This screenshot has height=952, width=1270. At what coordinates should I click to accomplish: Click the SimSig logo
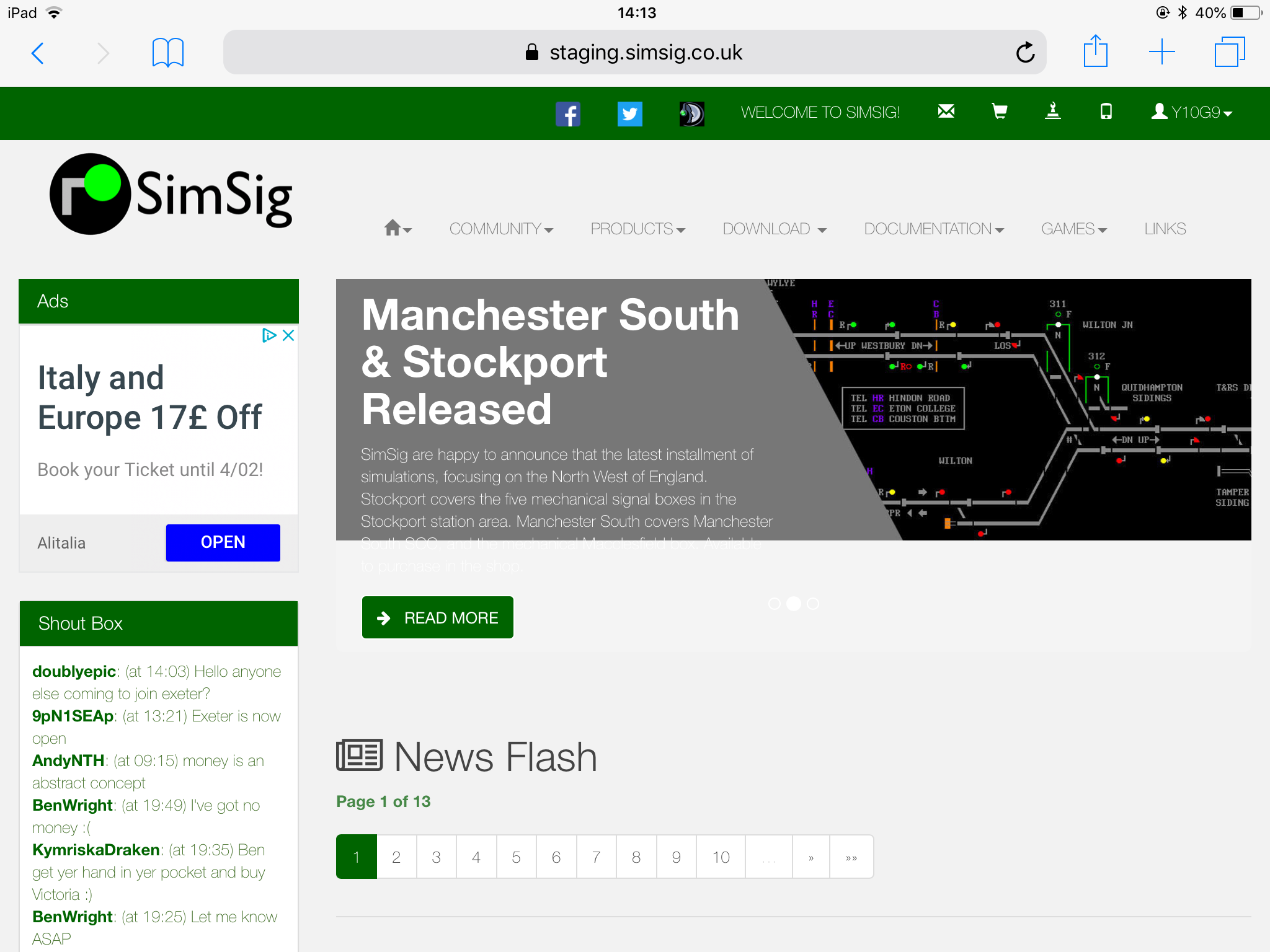click(x=171, y=195)
